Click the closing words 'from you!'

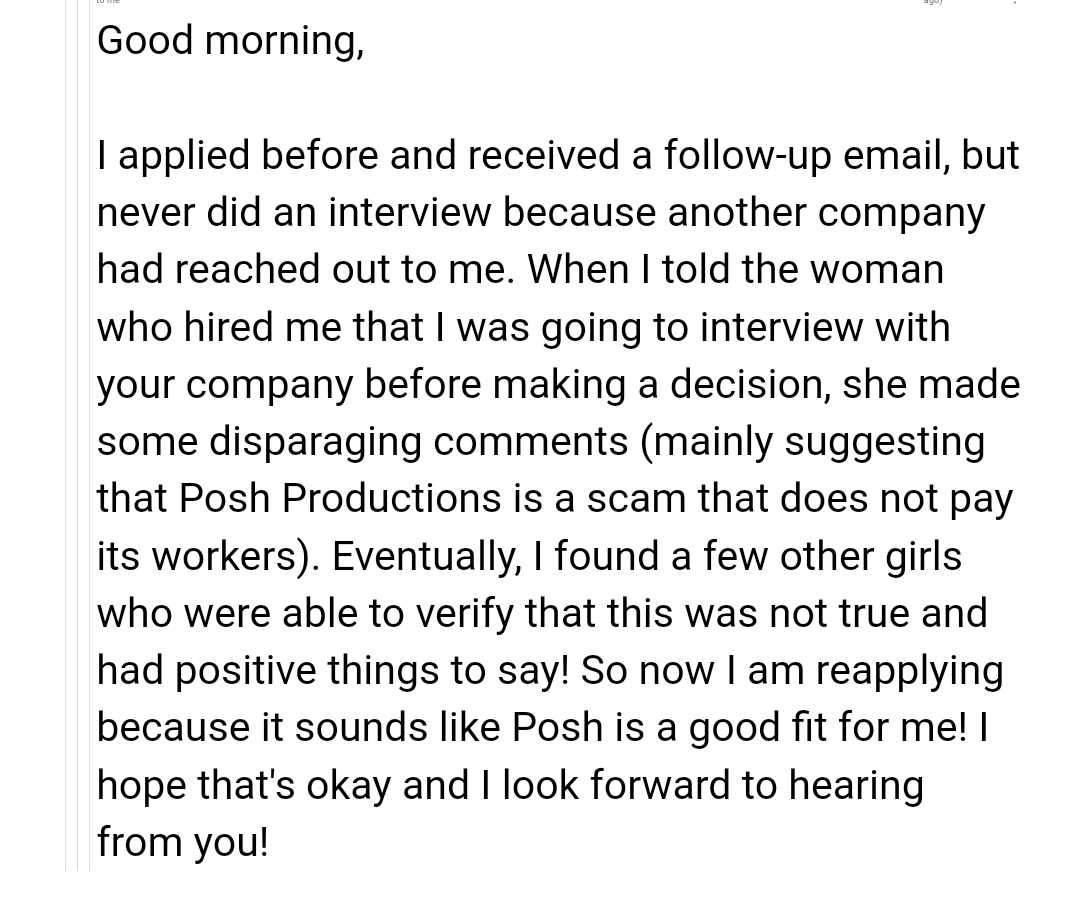[x=183, y=843]
